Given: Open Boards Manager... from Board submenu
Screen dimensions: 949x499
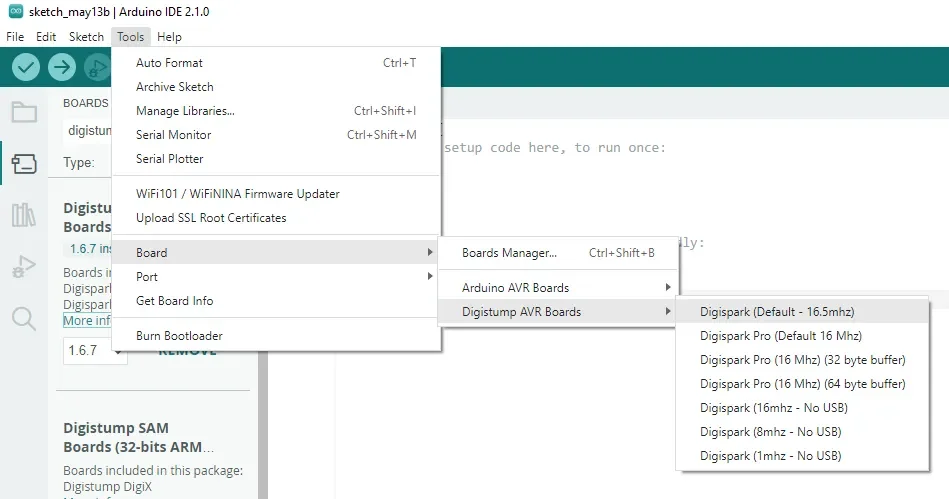Looking at the screenshot, I should coord(558,253).
